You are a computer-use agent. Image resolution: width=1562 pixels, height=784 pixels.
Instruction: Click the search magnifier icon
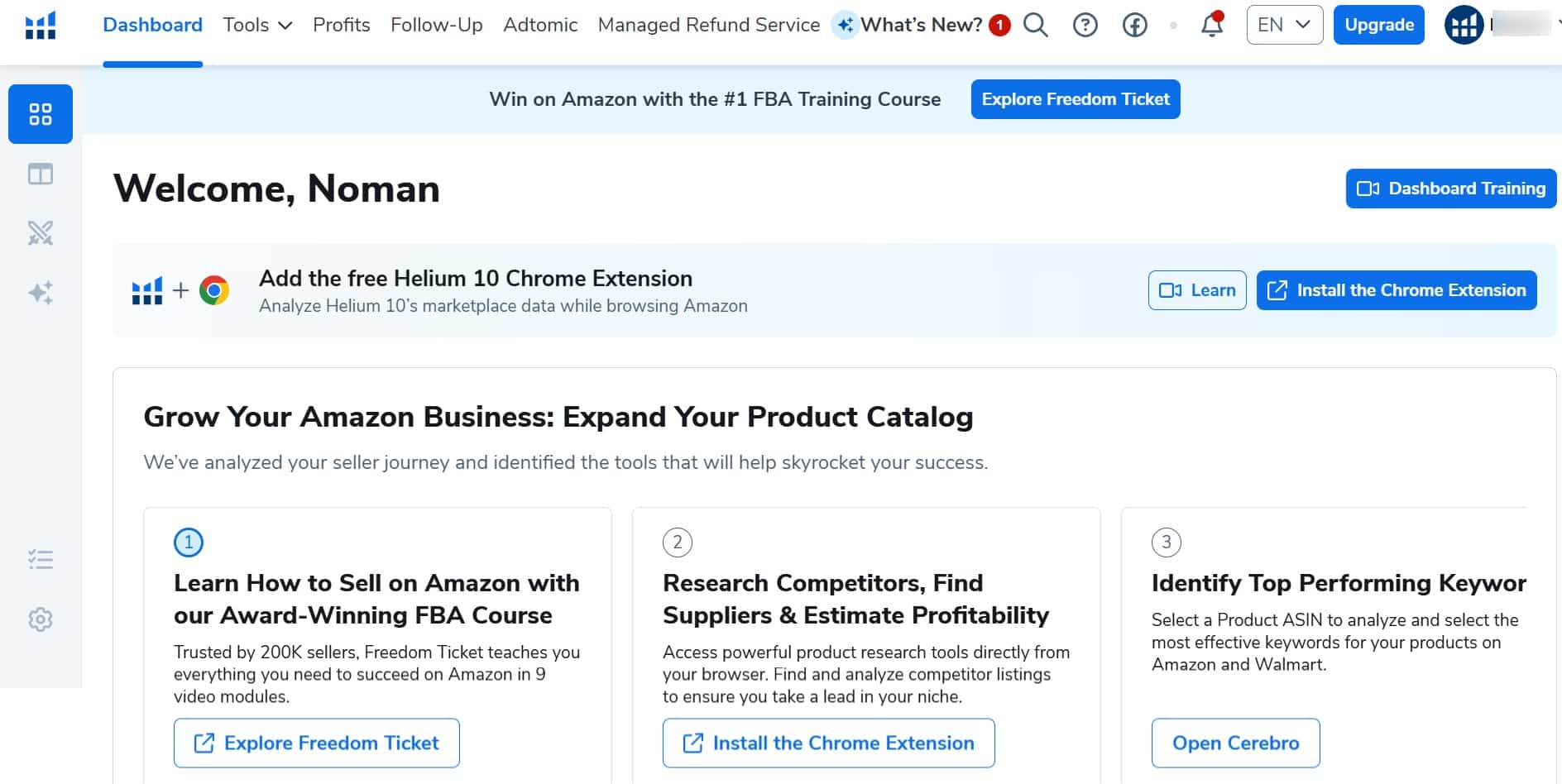click(1035, 26)
